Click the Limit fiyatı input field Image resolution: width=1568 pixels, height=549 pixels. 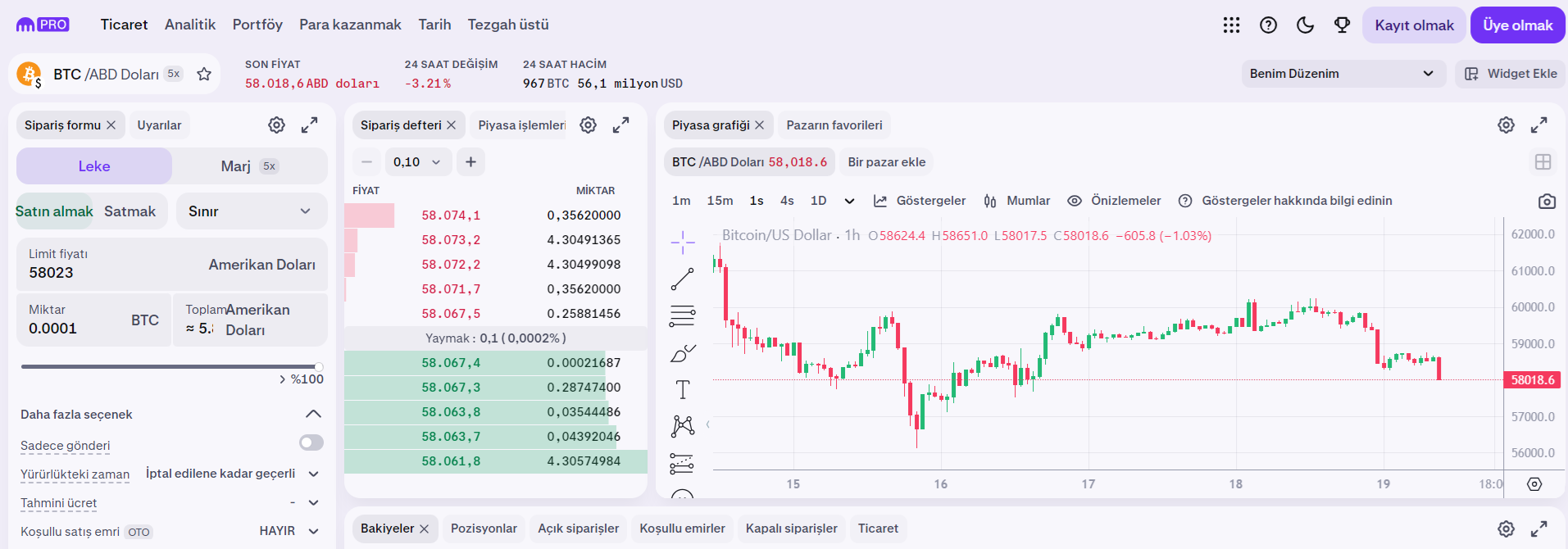click(172, 264)
